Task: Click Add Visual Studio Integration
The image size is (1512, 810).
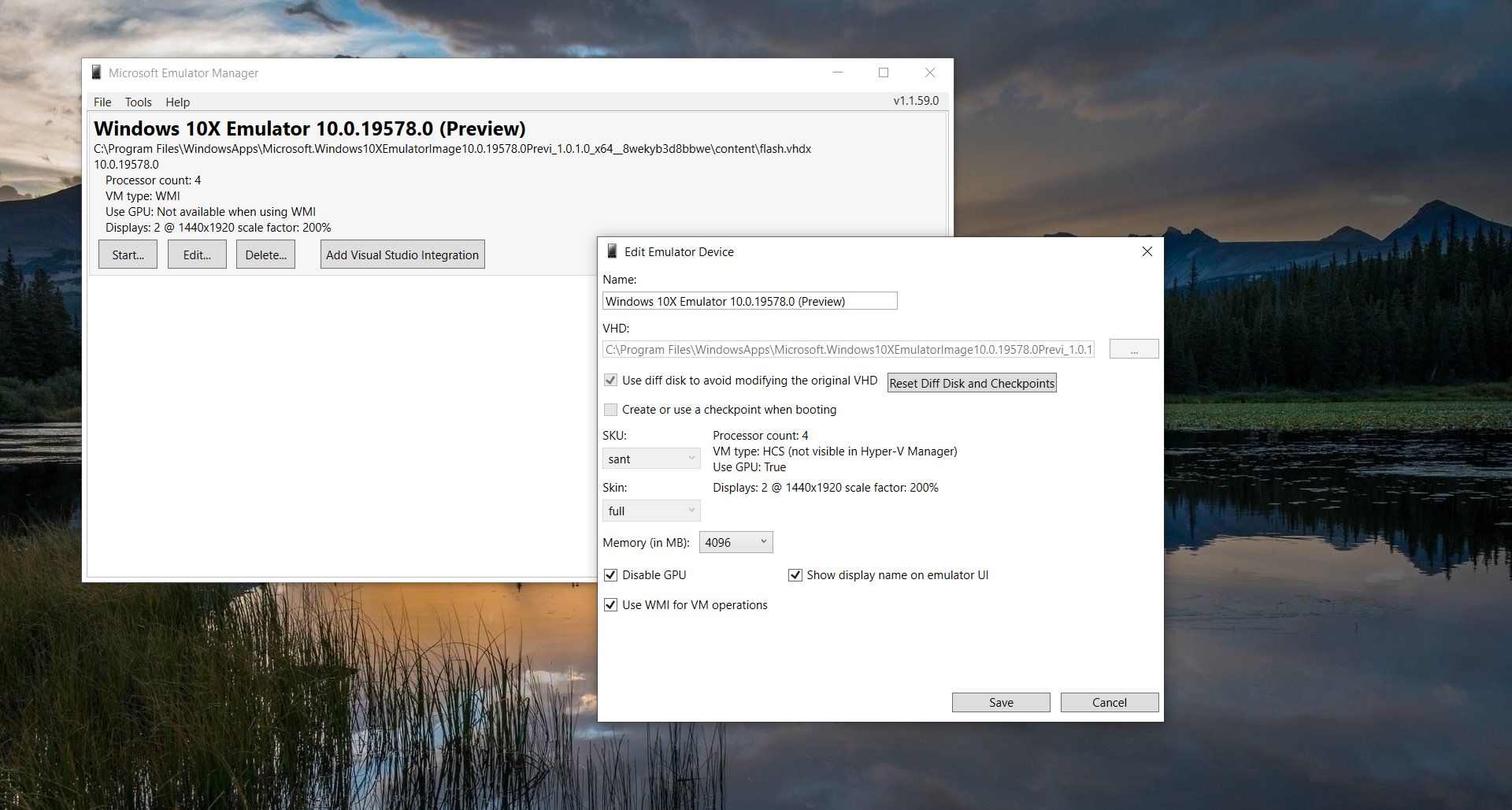Action: (402, 254)
